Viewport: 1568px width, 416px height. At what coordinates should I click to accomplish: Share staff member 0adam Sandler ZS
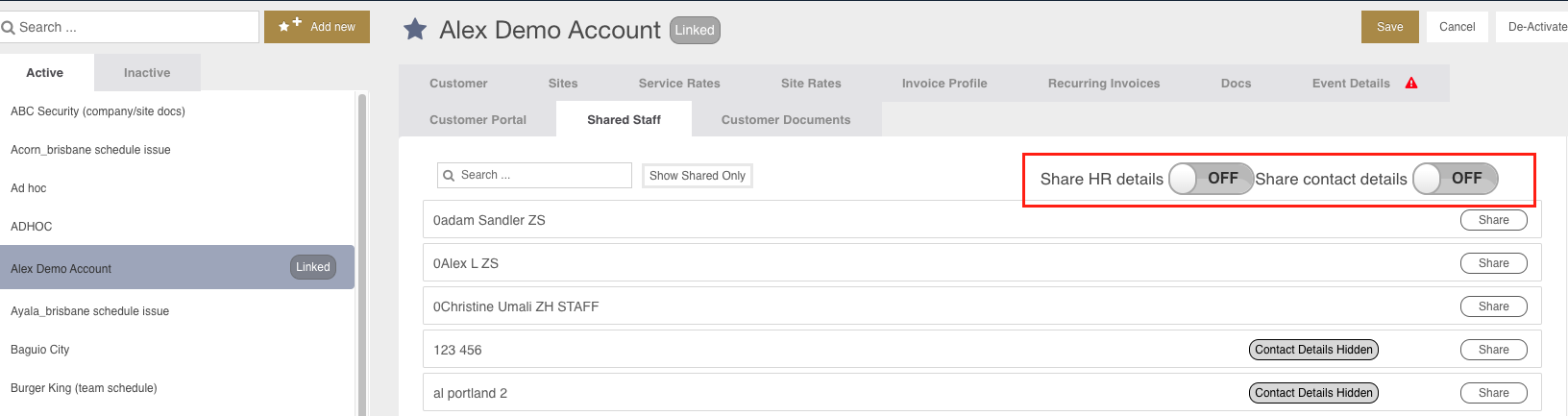coord(1494,220)
